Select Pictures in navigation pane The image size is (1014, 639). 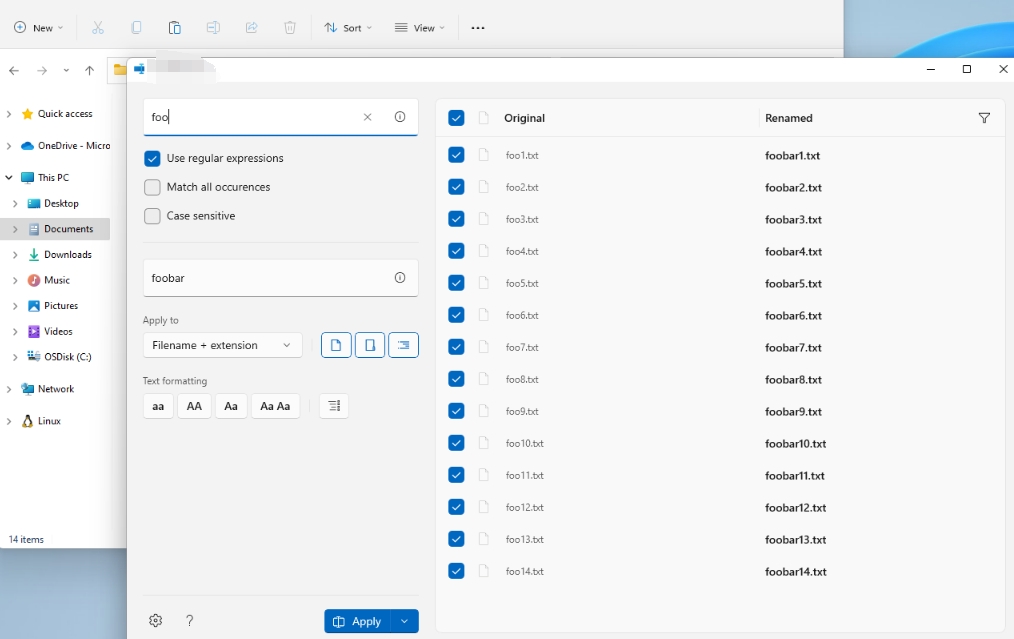(x=61, y=306)
